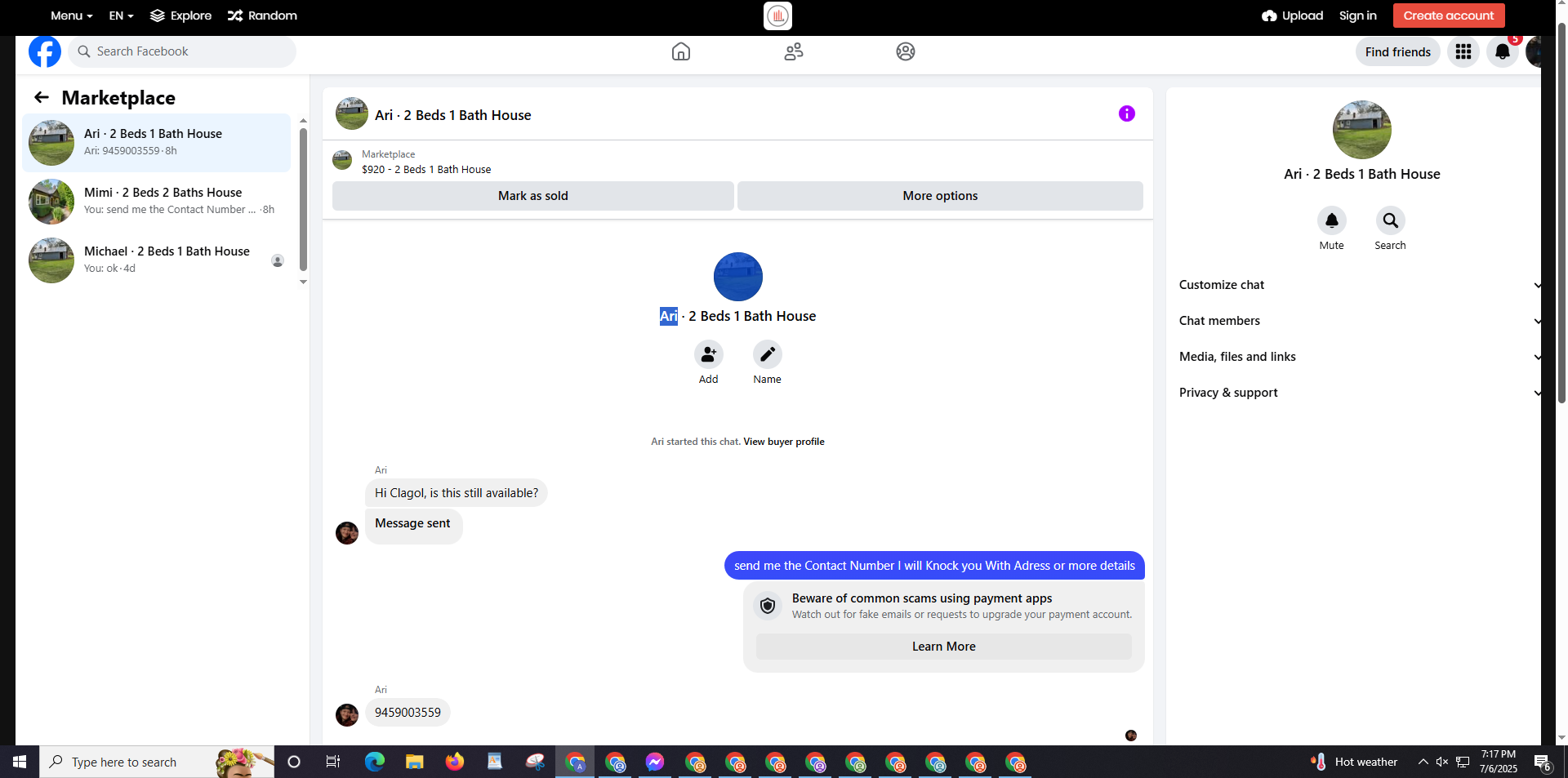Open Firefox from the taskbar

pos(455,762)
